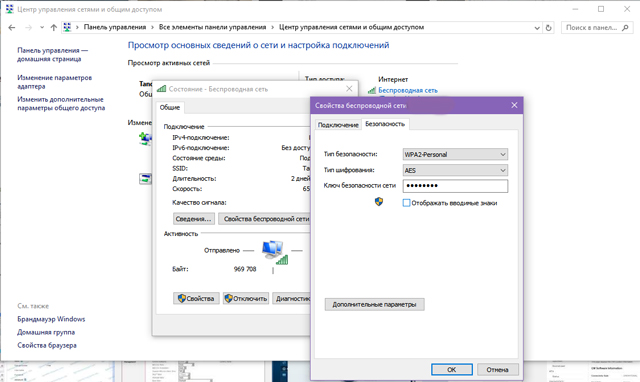640x382 pixels.
Task: Open recent locations dropdown arrow
Action: 42,28
